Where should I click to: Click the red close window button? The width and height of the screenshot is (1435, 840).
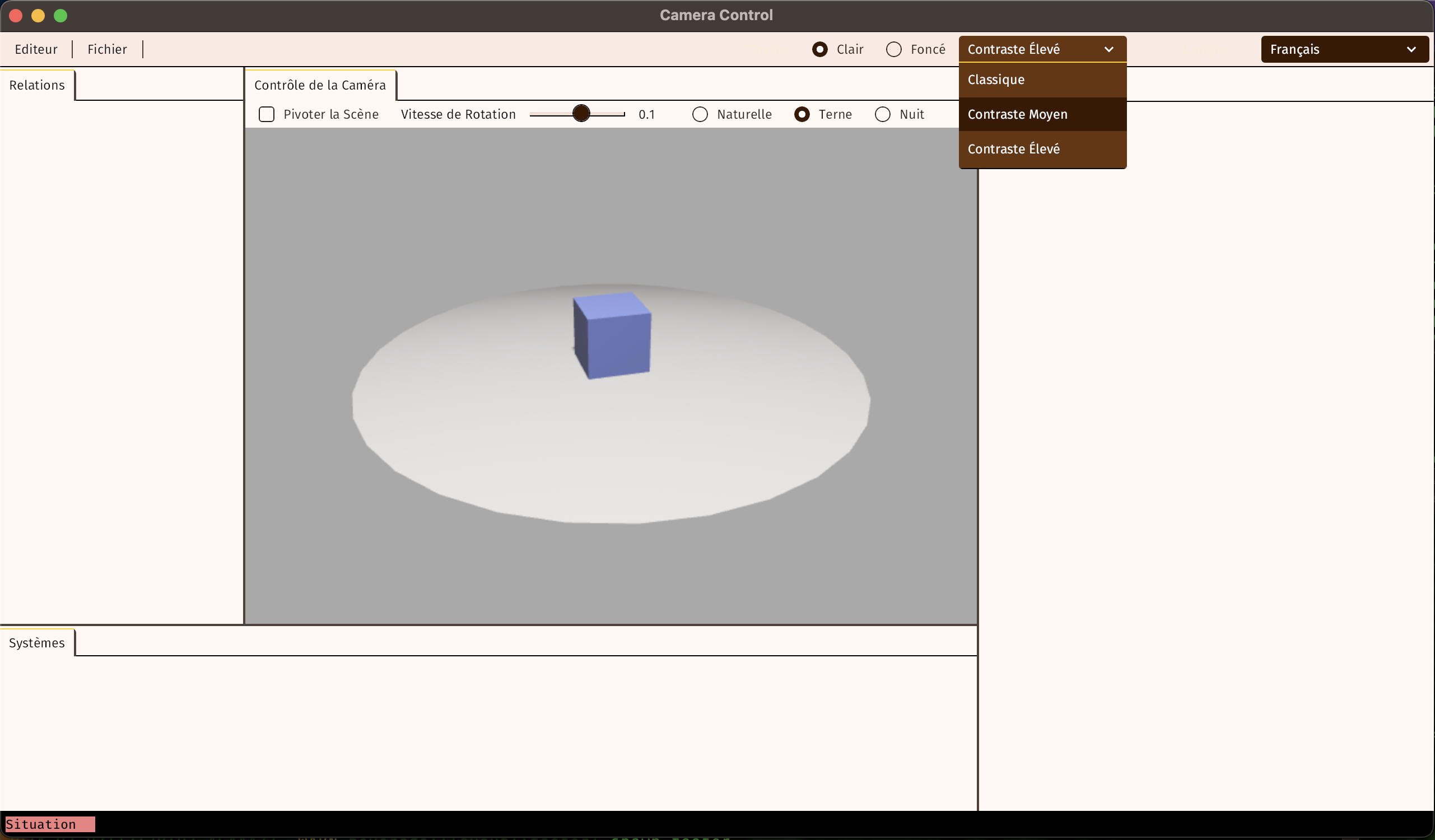[16, 15]
